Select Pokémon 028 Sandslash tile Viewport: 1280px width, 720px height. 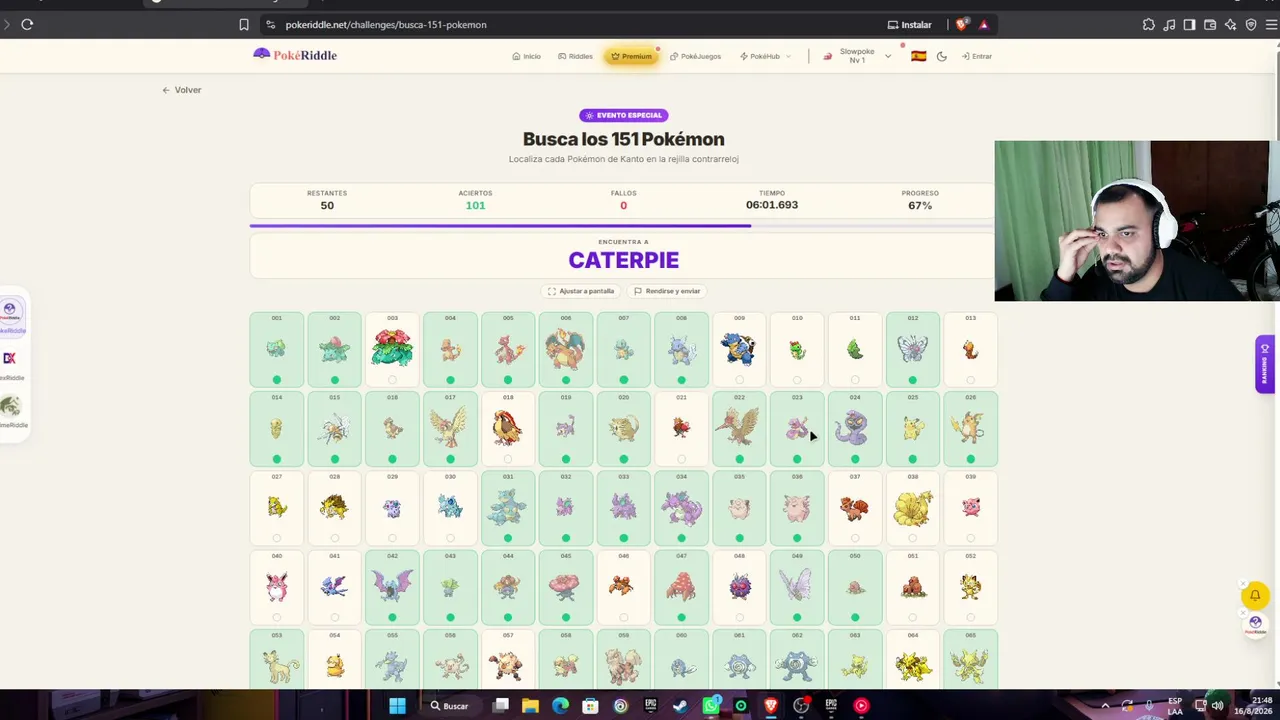(x=334, y=508)
